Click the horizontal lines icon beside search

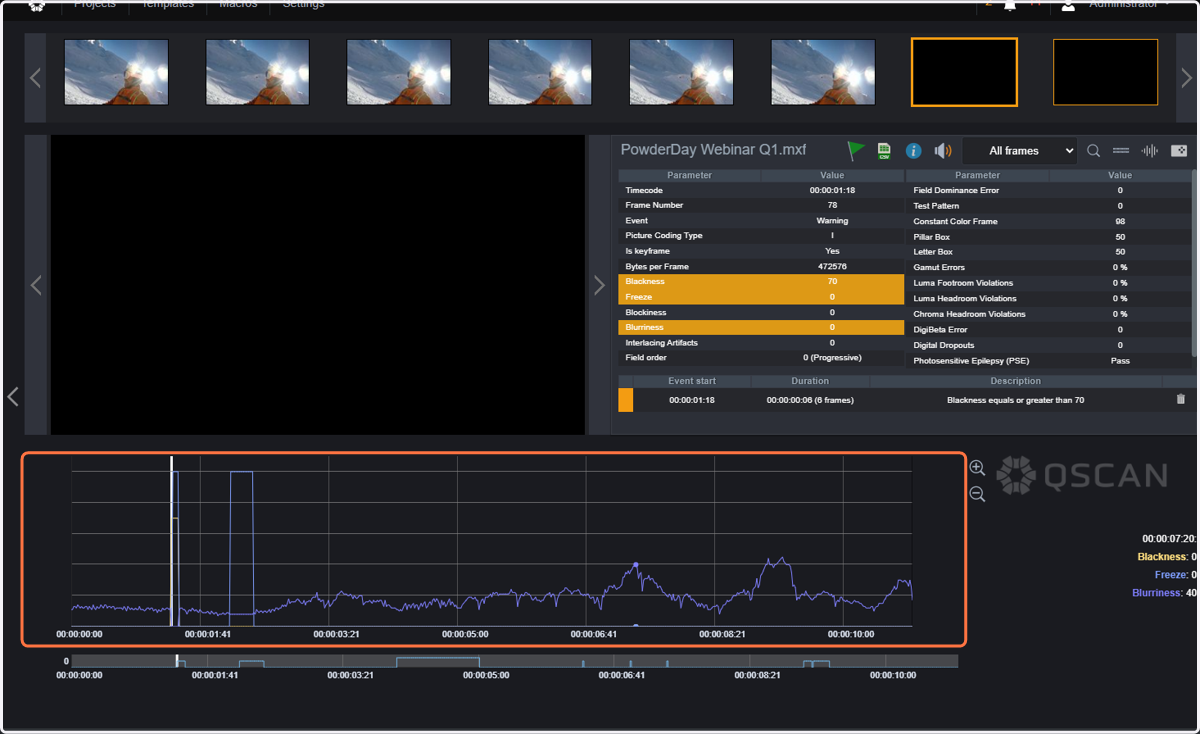pyautogui.click(x=1121, y=151)
